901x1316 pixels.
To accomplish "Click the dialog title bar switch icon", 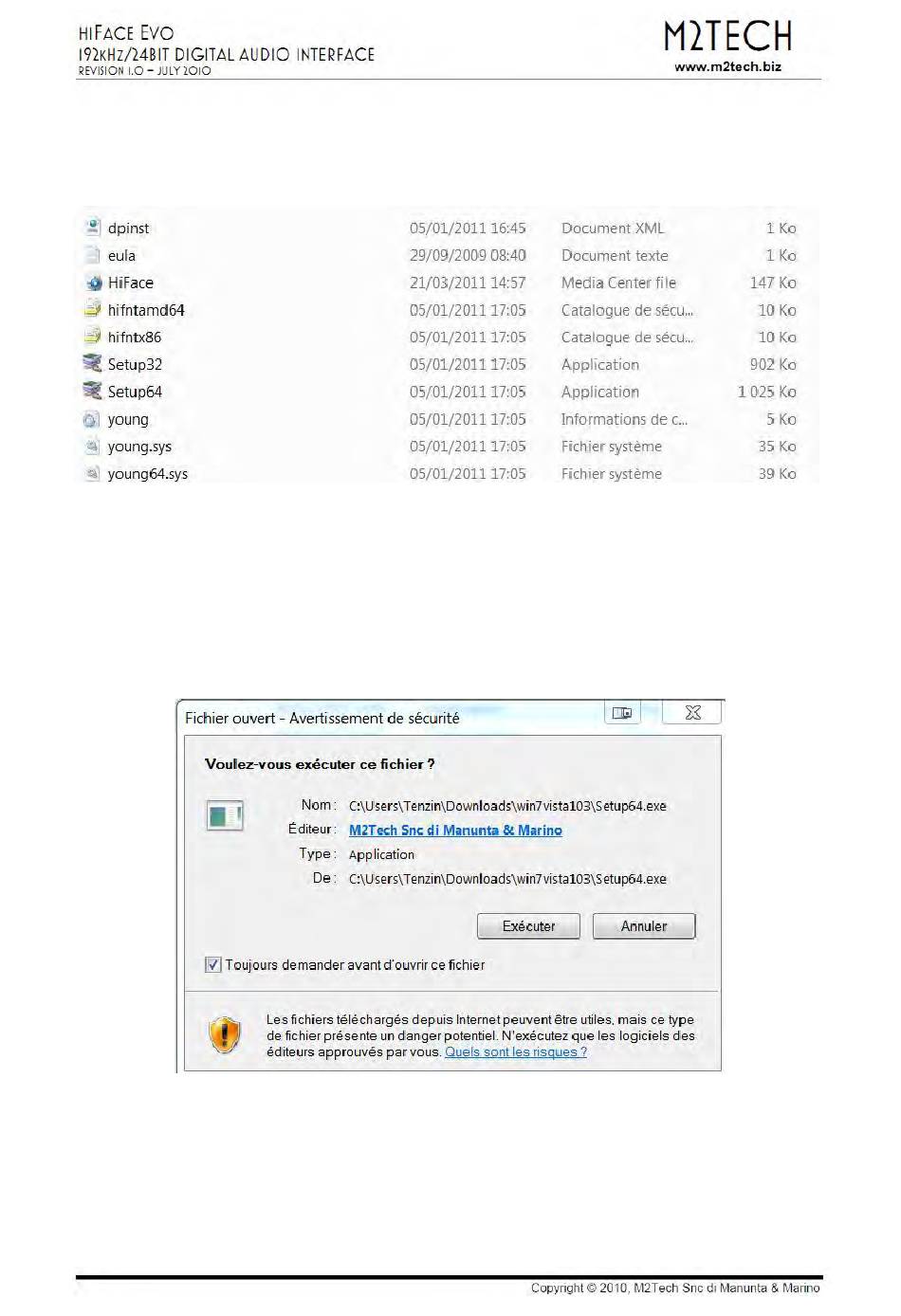I will pos(622,713).
